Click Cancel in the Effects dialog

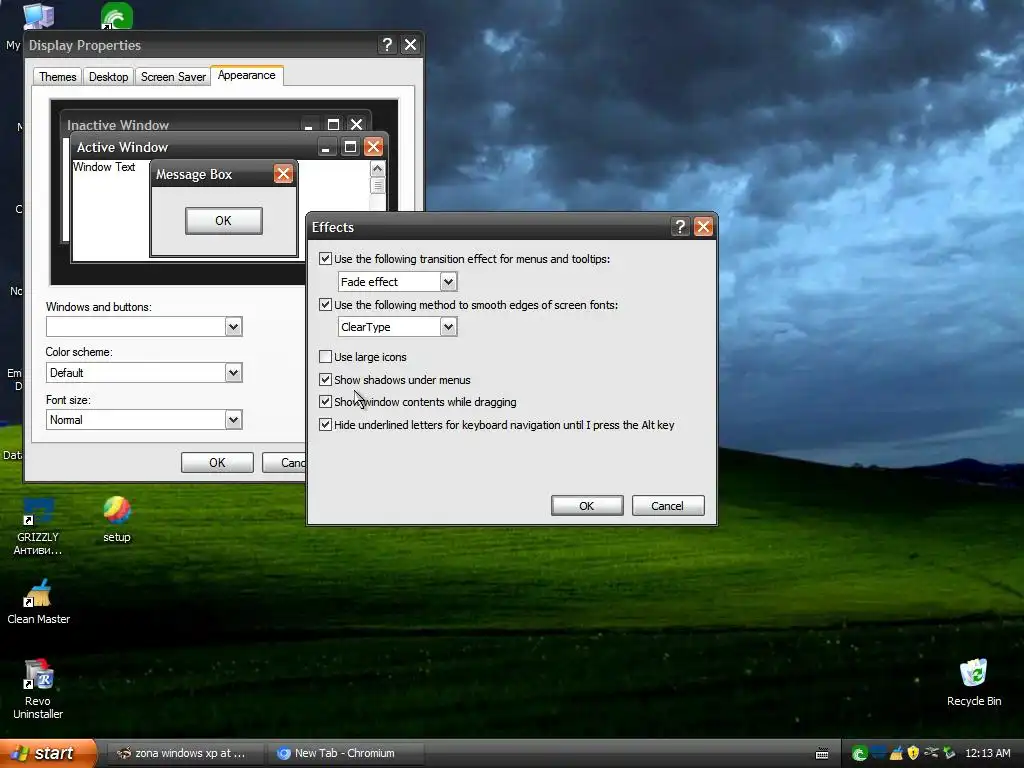click(668, 505)
